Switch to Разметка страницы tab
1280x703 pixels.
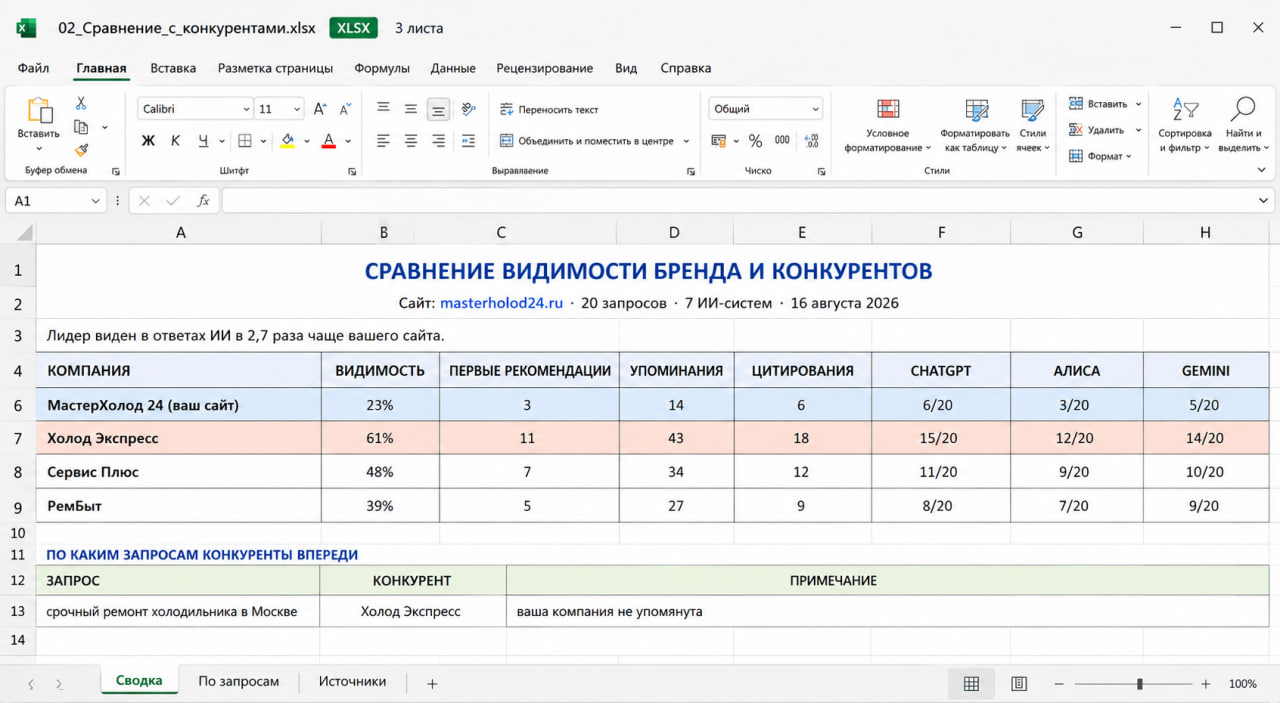[x=275, y=68]
